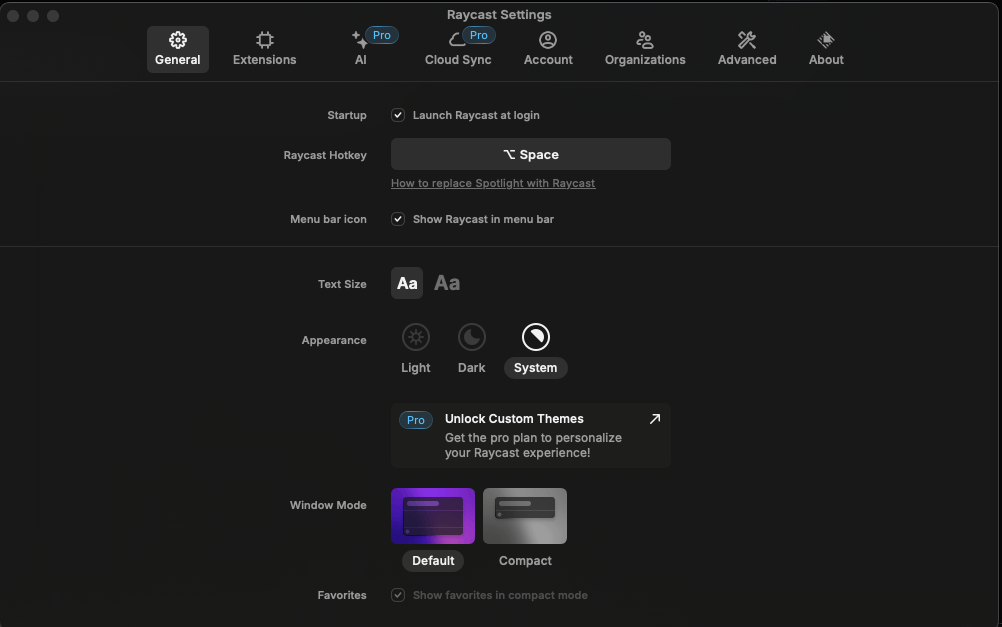Open Unlock Custom Themes arrow icon
Viewport: 1002px width, 627px height.
coord(654,419)
